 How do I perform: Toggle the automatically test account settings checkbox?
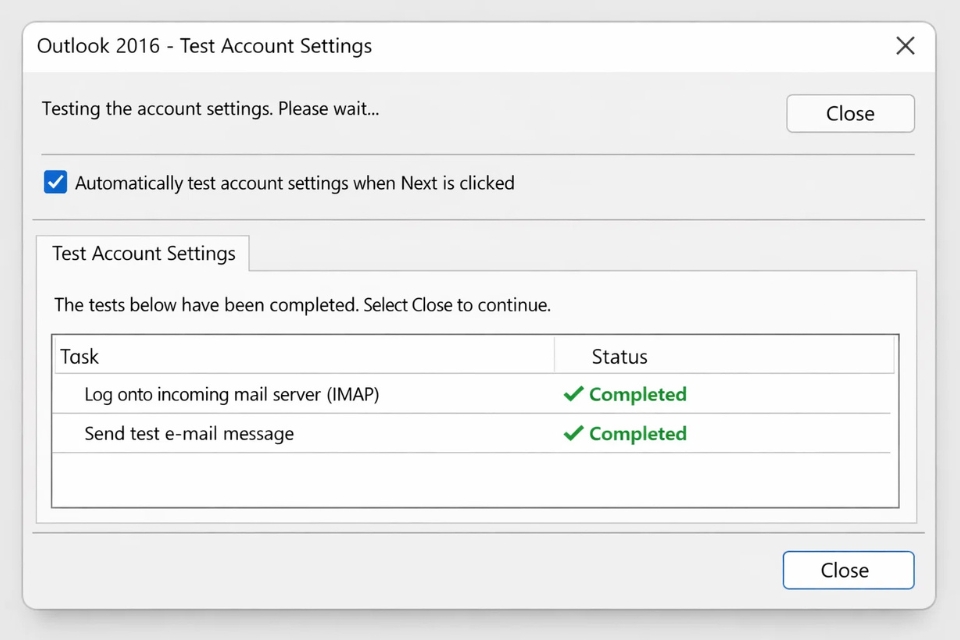pyautogui.click(x=56, y=183)
